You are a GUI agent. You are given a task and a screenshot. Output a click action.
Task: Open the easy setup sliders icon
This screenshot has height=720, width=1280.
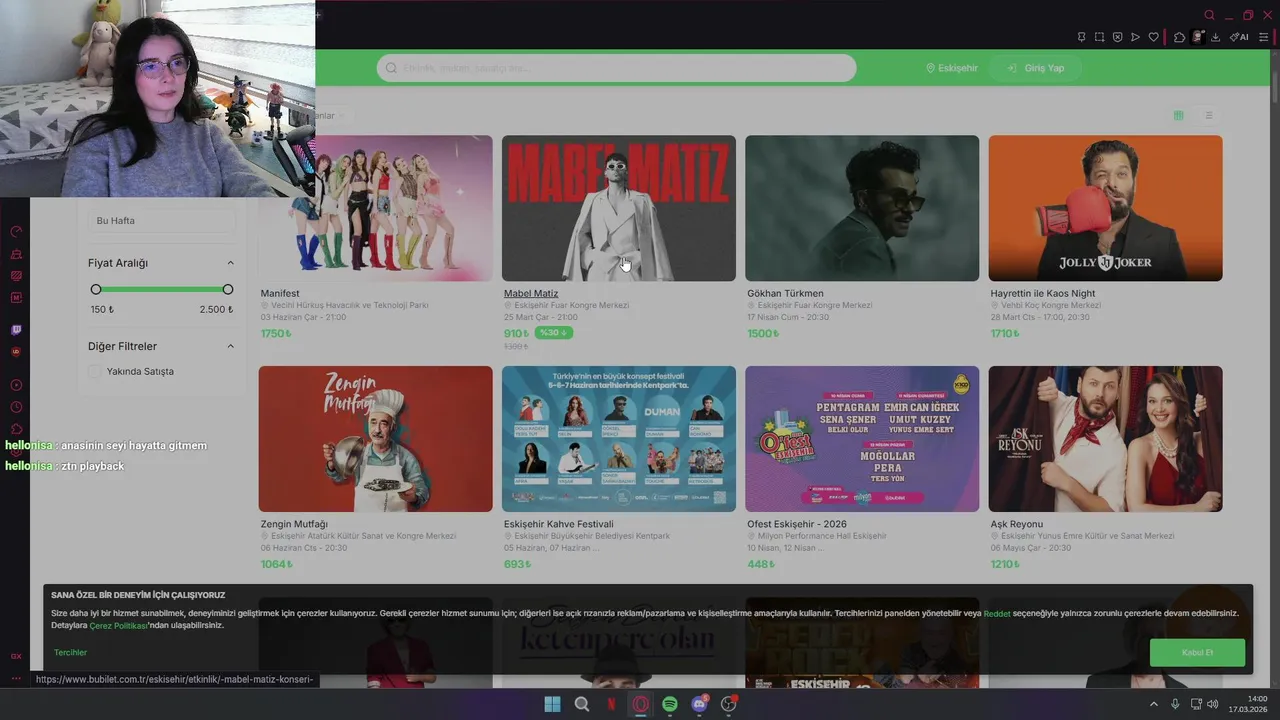[1263, 37]
